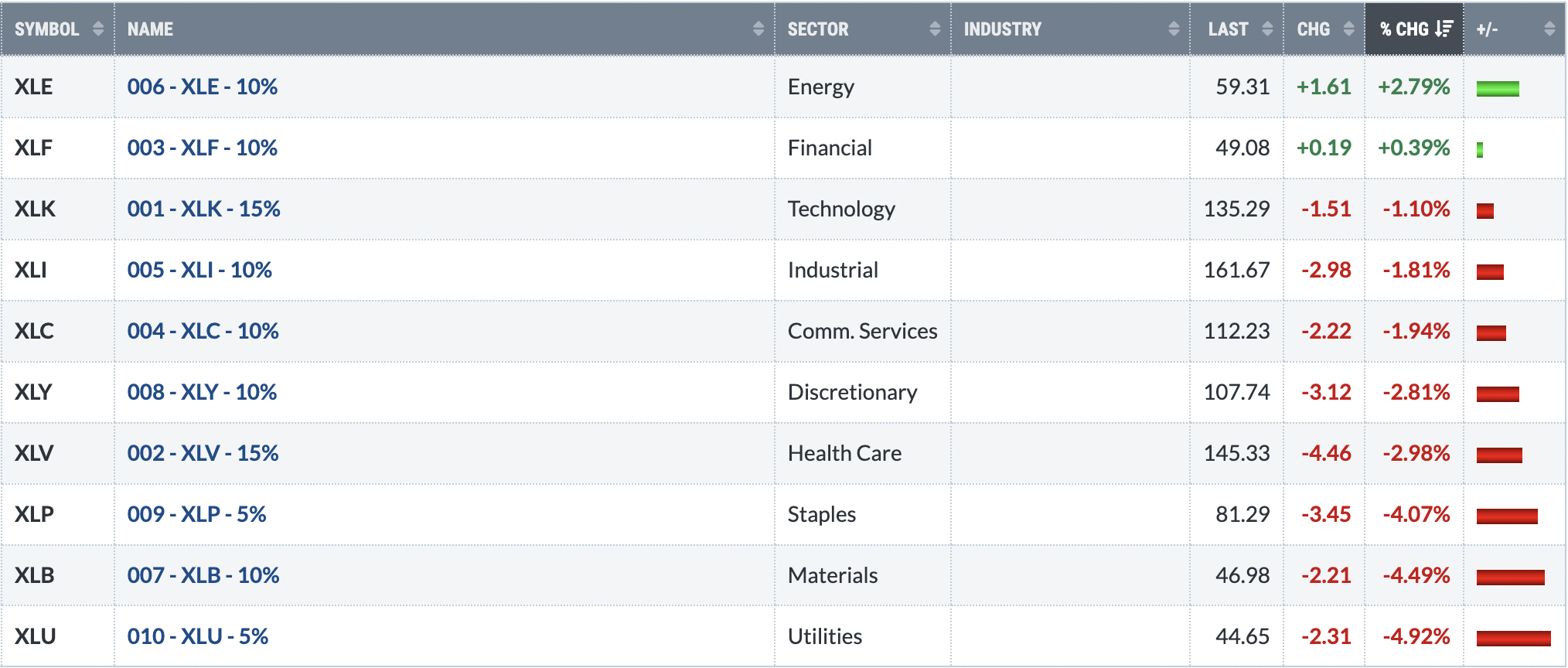Open the 008 - XLY - 10% link
Viewport: 1568px width, 668px height.
pos(203,392)
